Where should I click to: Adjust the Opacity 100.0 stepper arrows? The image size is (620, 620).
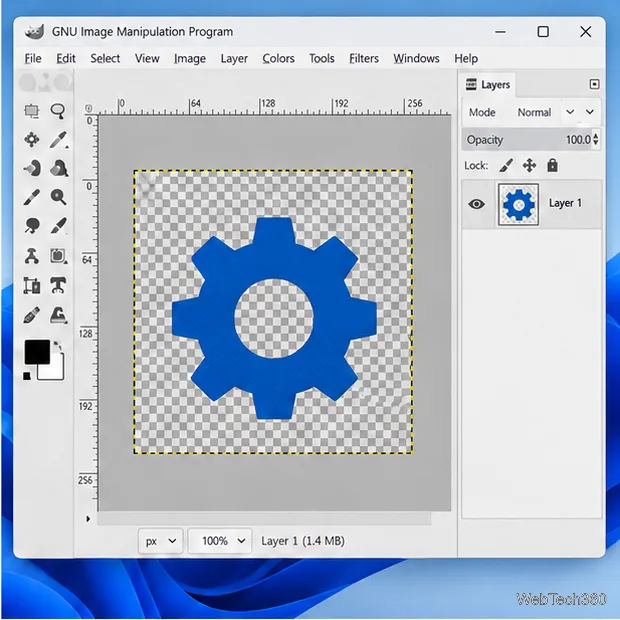coord(596,140)
